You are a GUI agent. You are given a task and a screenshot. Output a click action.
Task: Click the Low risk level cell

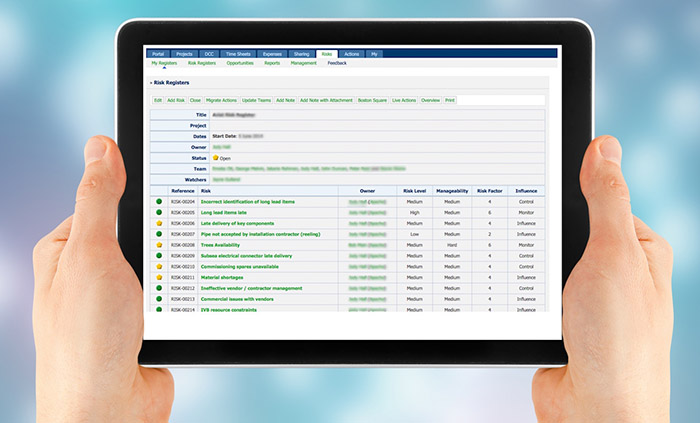[415, 234]
